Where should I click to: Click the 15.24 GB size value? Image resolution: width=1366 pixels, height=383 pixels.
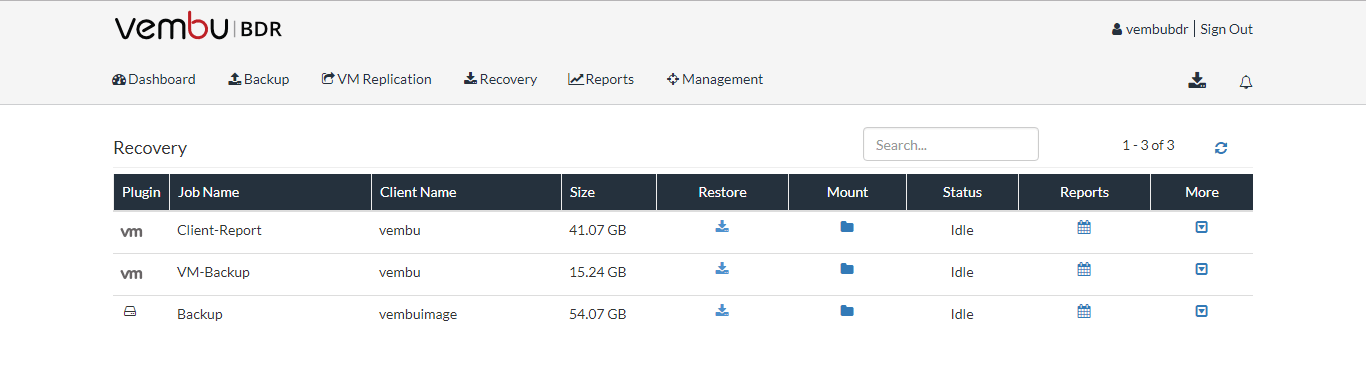click(598, 272)
